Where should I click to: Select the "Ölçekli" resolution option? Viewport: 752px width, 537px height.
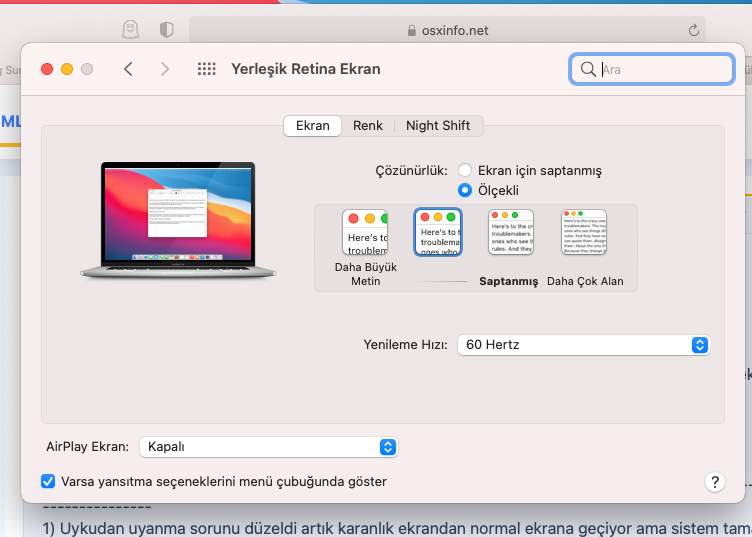465,190
